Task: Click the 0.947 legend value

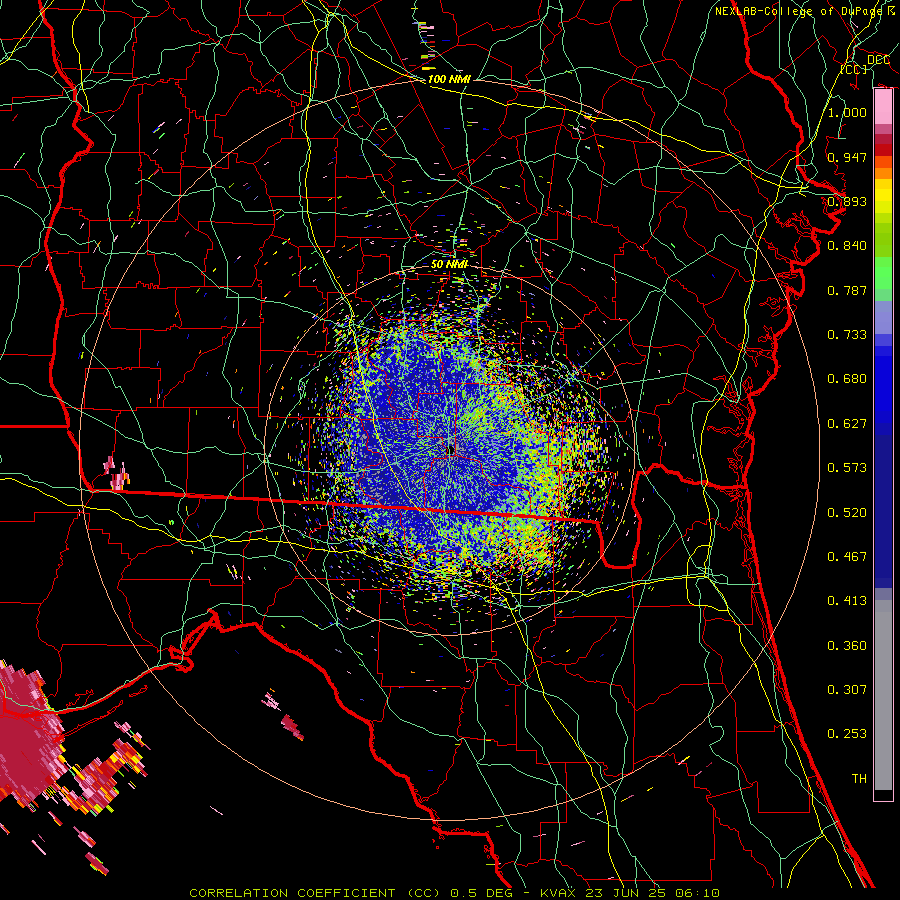Action: click(x=847, y=157)
